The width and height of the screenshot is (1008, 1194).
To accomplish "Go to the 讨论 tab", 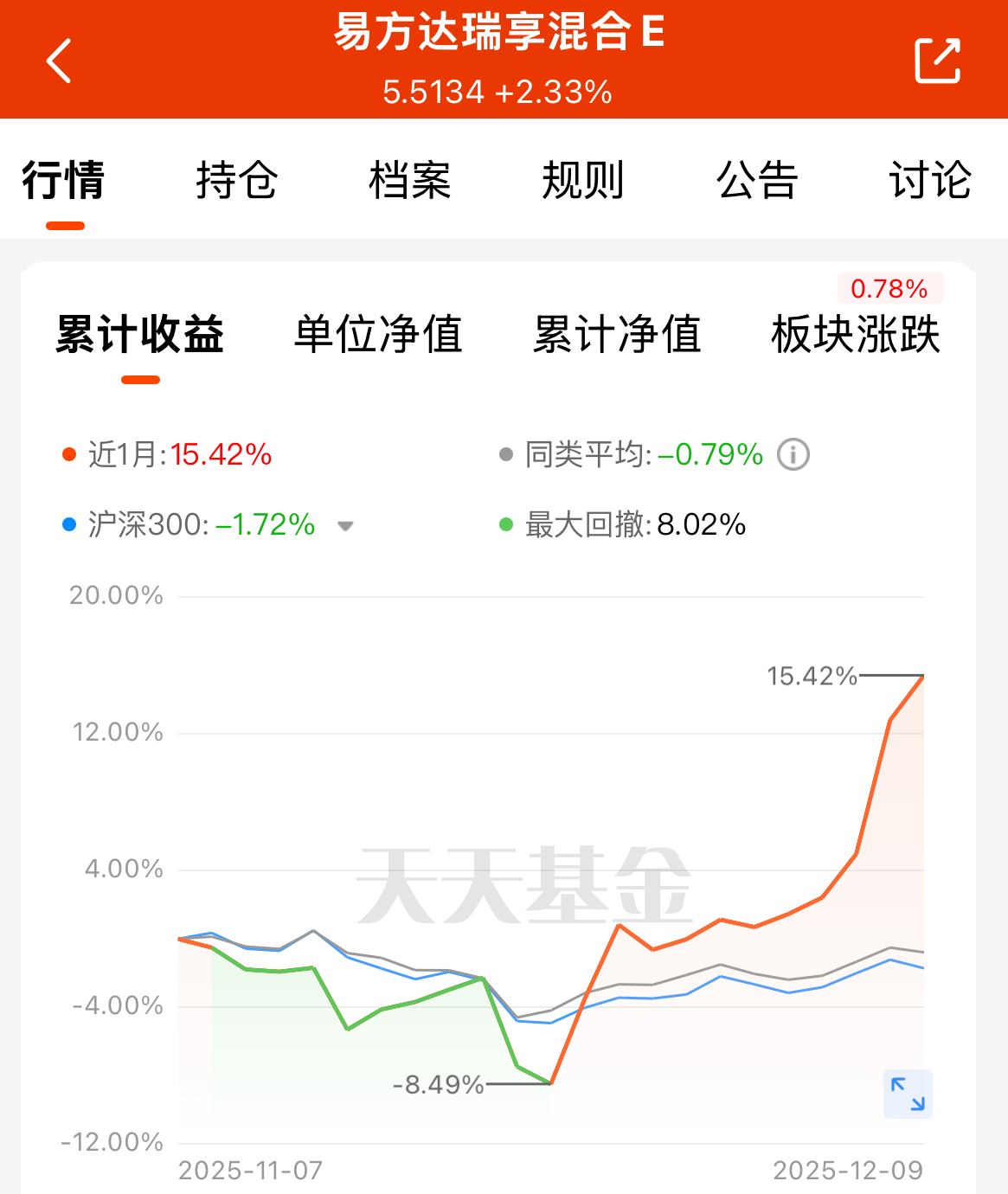I will pyautogui.click(x=930, y=180).
